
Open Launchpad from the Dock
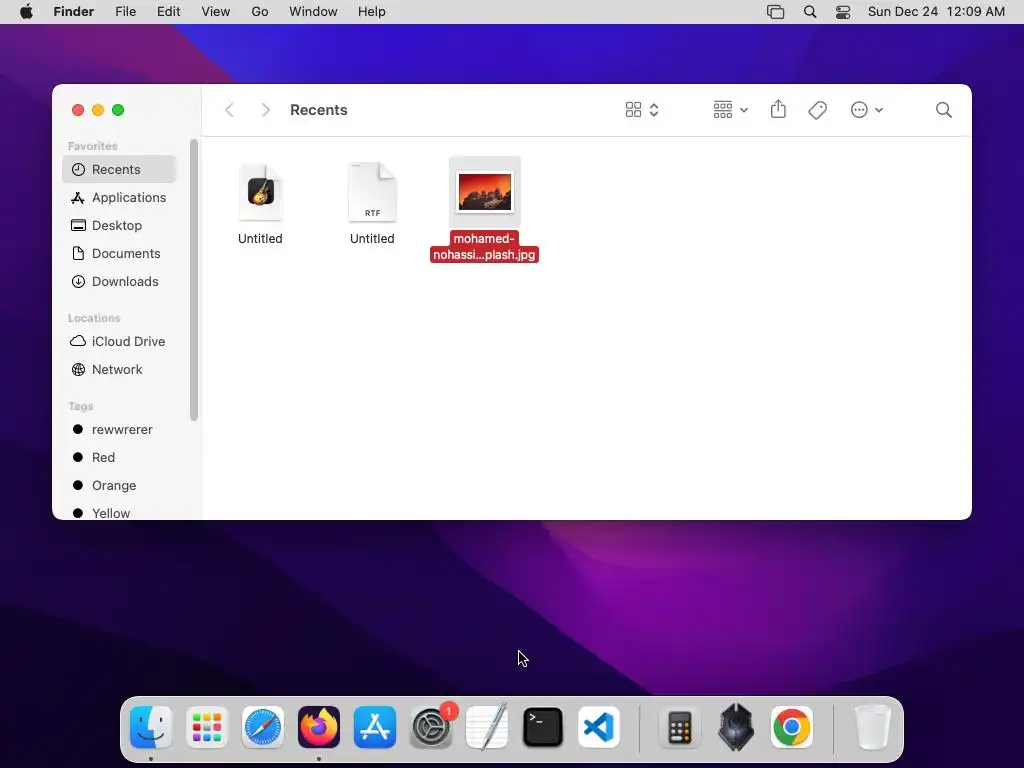point(207,727)
